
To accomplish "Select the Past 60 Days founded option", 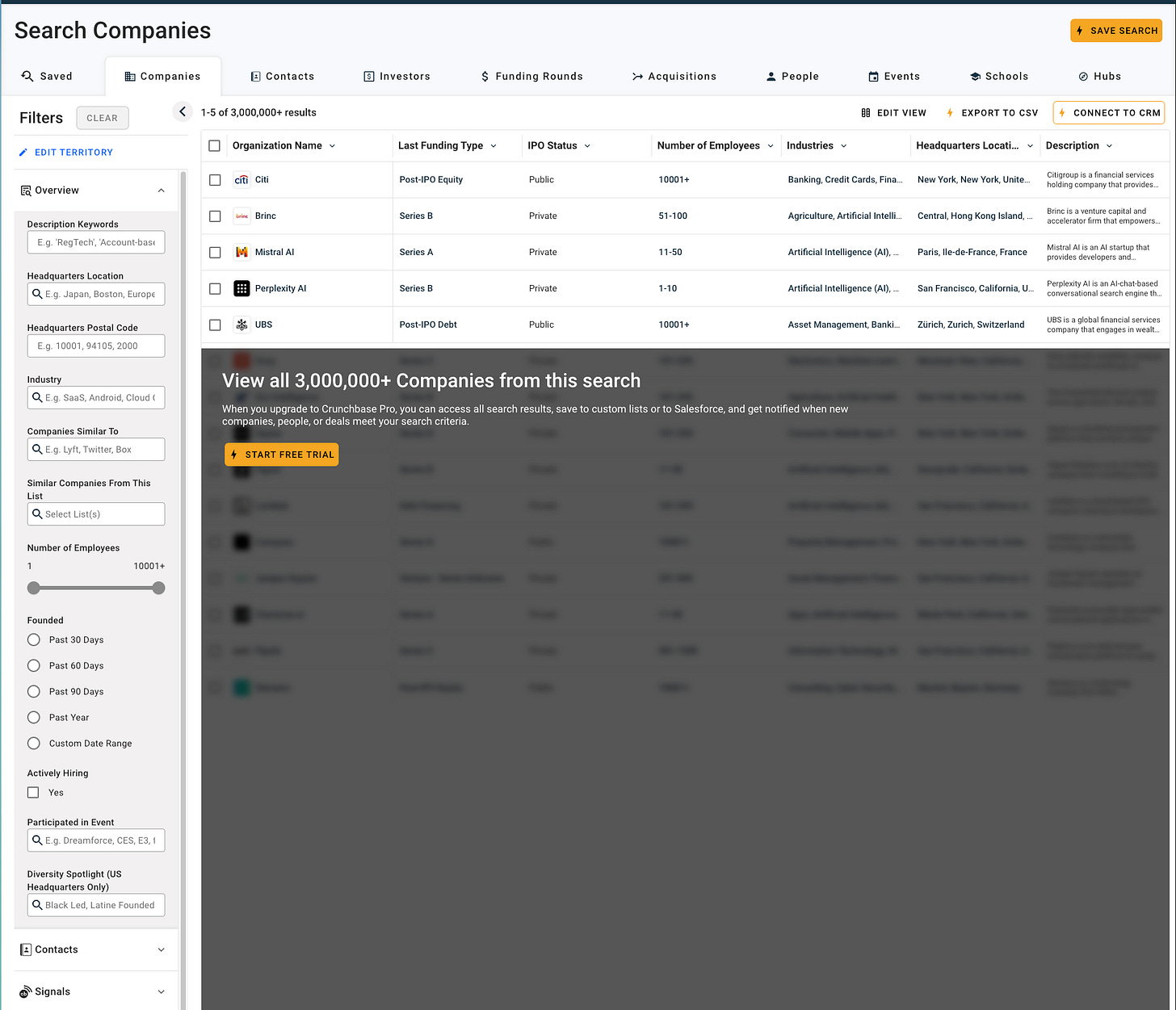I will pyautogui.click(x=34, y=665).
